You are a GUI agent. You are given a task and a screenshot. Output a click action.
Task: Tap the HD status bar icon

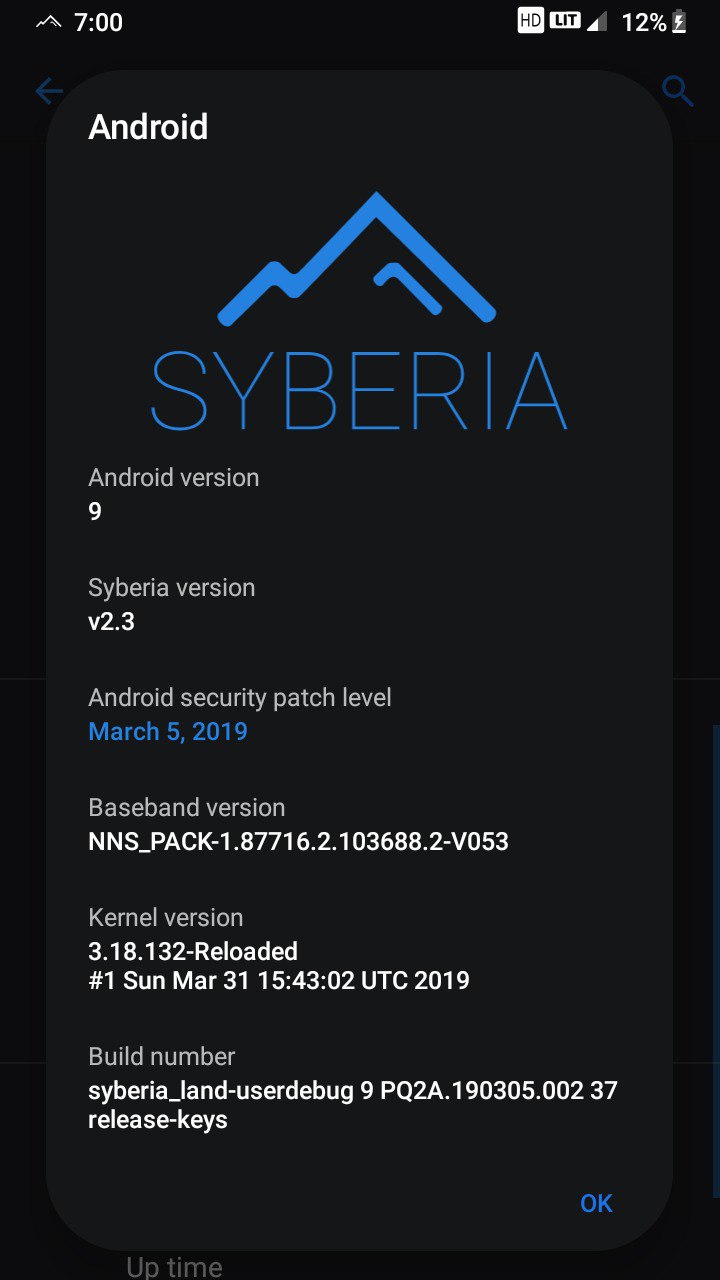(530, 21)
